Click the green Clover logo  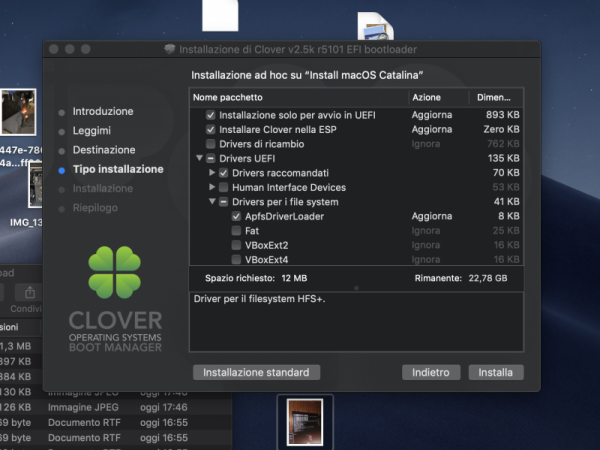[x=114, y=272]
